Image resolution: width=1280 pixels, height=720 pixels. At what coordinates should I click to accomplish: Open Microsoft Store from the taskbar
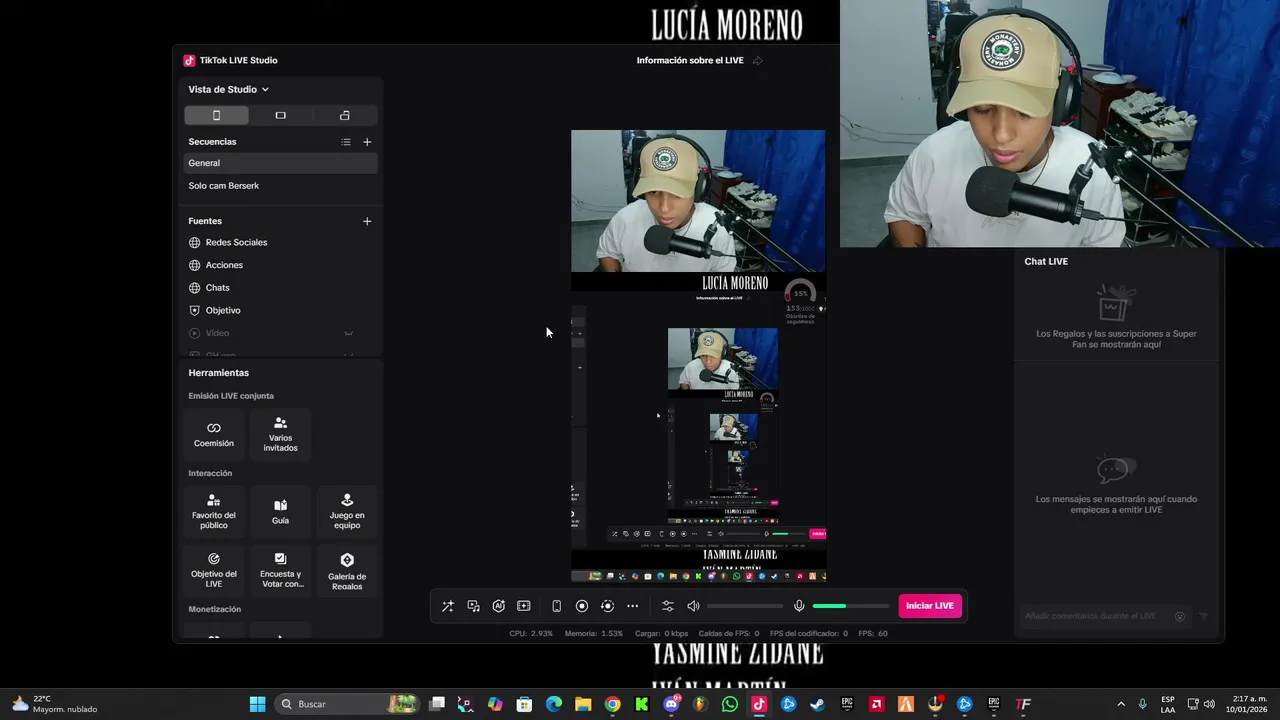tap(524, 704)
